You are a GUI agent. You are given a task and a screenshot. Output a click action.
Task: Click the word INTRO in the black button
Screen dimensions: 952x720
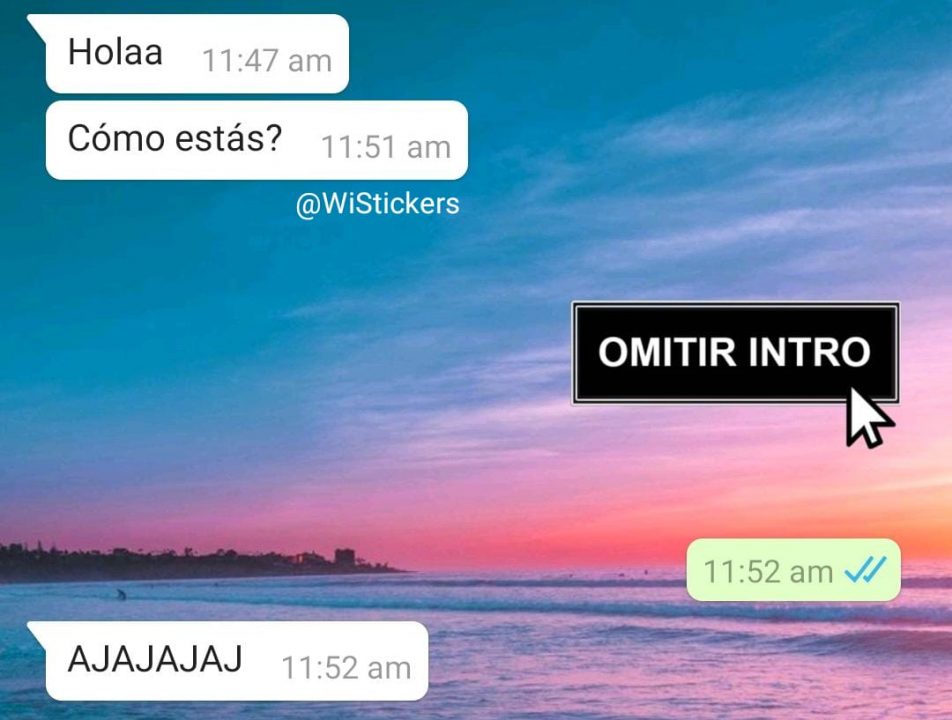(809, 352)
